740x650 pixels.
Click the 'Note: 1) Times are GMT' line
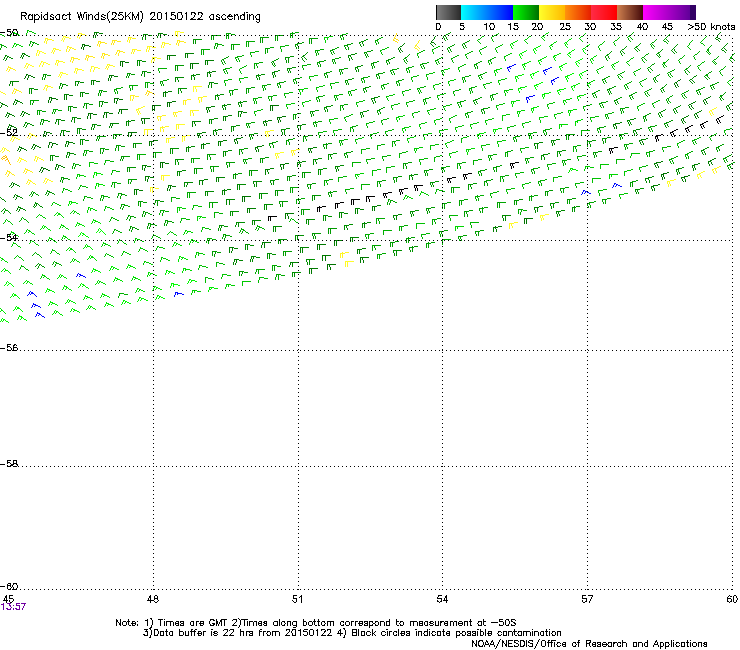click(316, 623)
